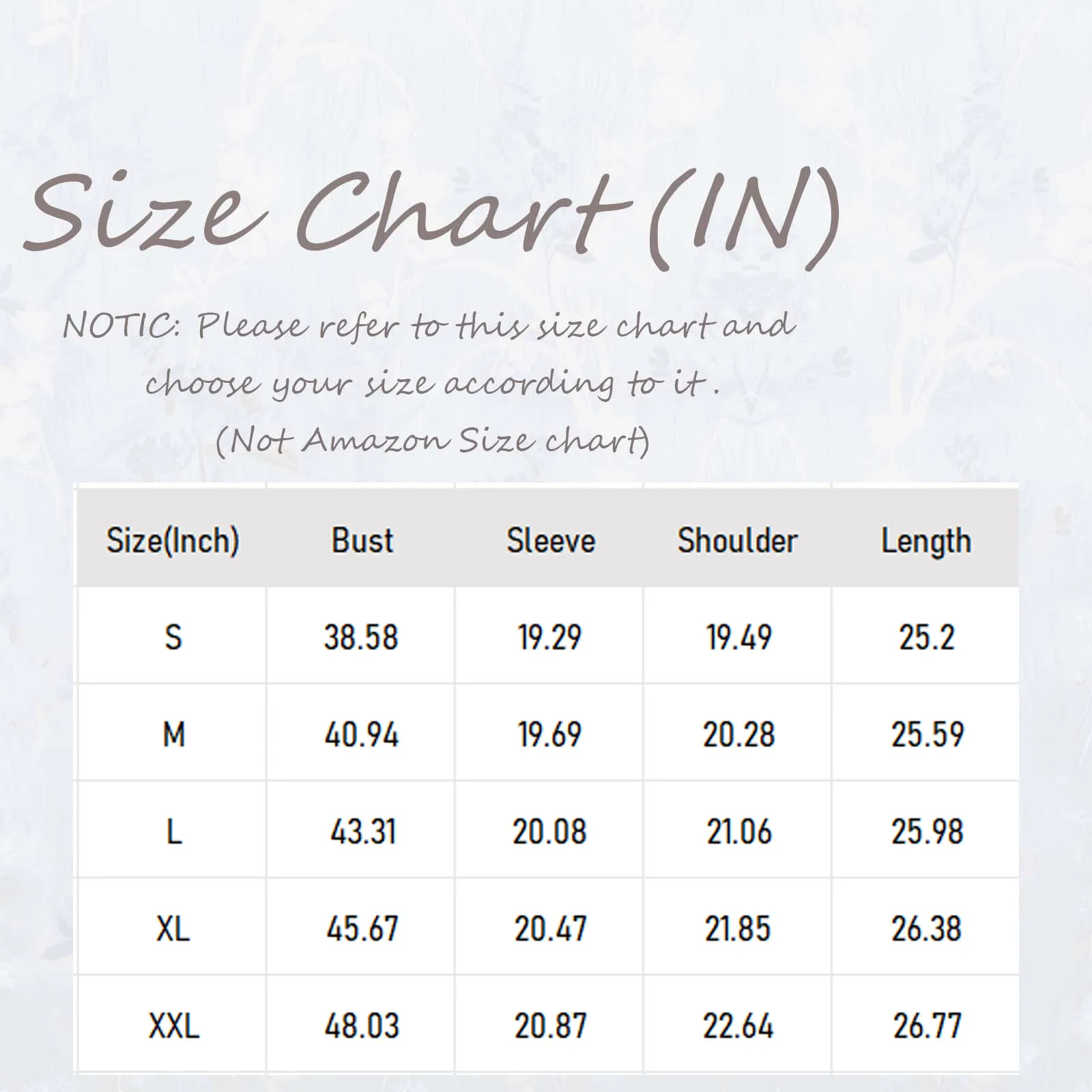Viewport: 1092px width, 1092px height.
Task: Click the "NOTIC: Please refer" notice text
Action: (x=429, y=326)
